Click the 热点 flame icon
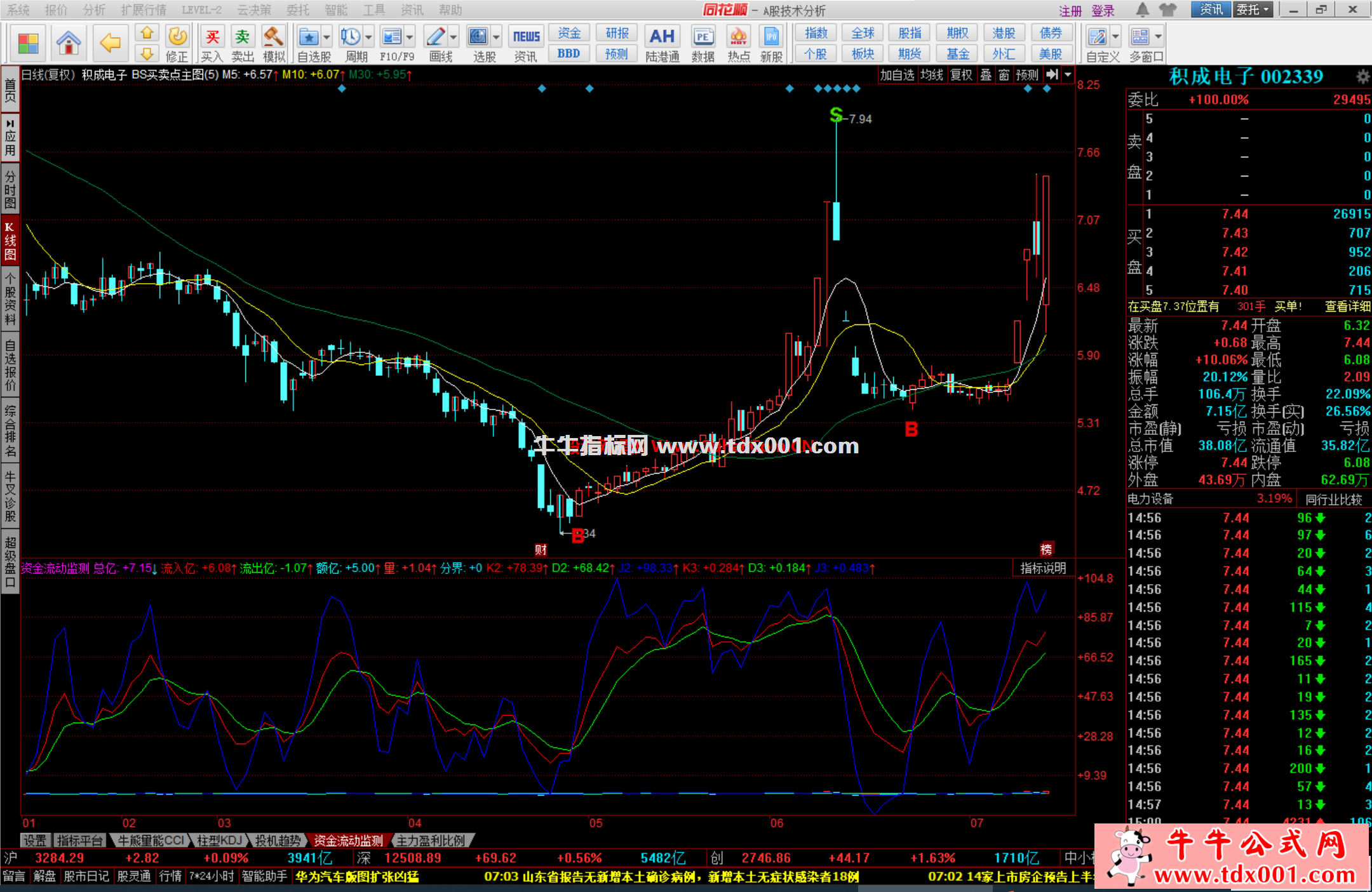The height and width of the screenshot is (892, 1372). (x=738, y=37)
